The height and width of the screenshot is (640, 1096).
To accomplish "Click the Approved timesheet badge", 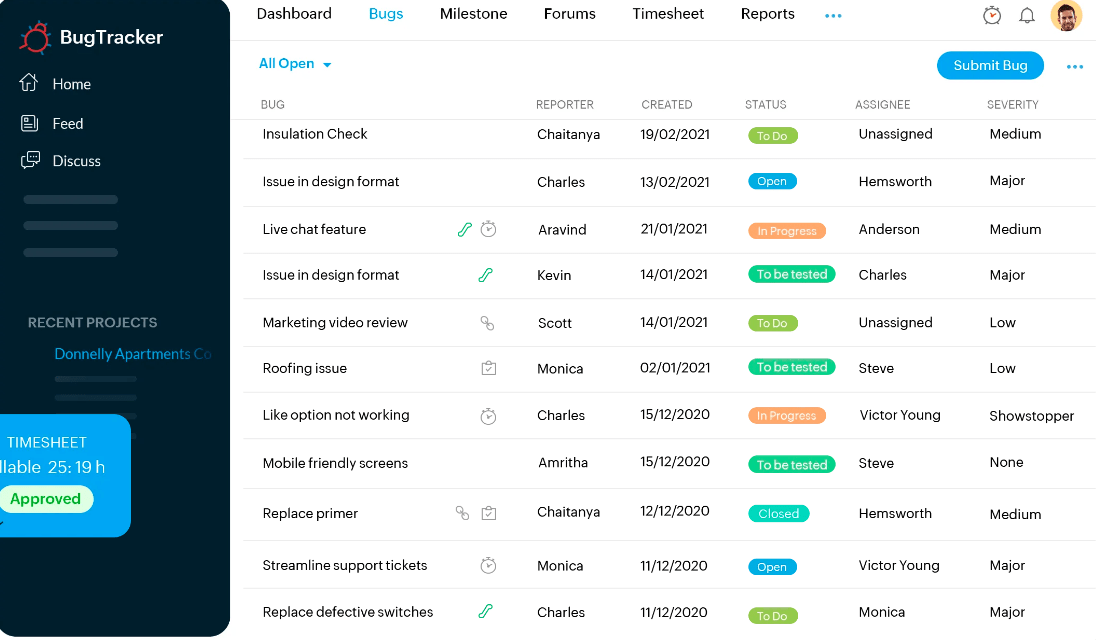I will [46, 499].
